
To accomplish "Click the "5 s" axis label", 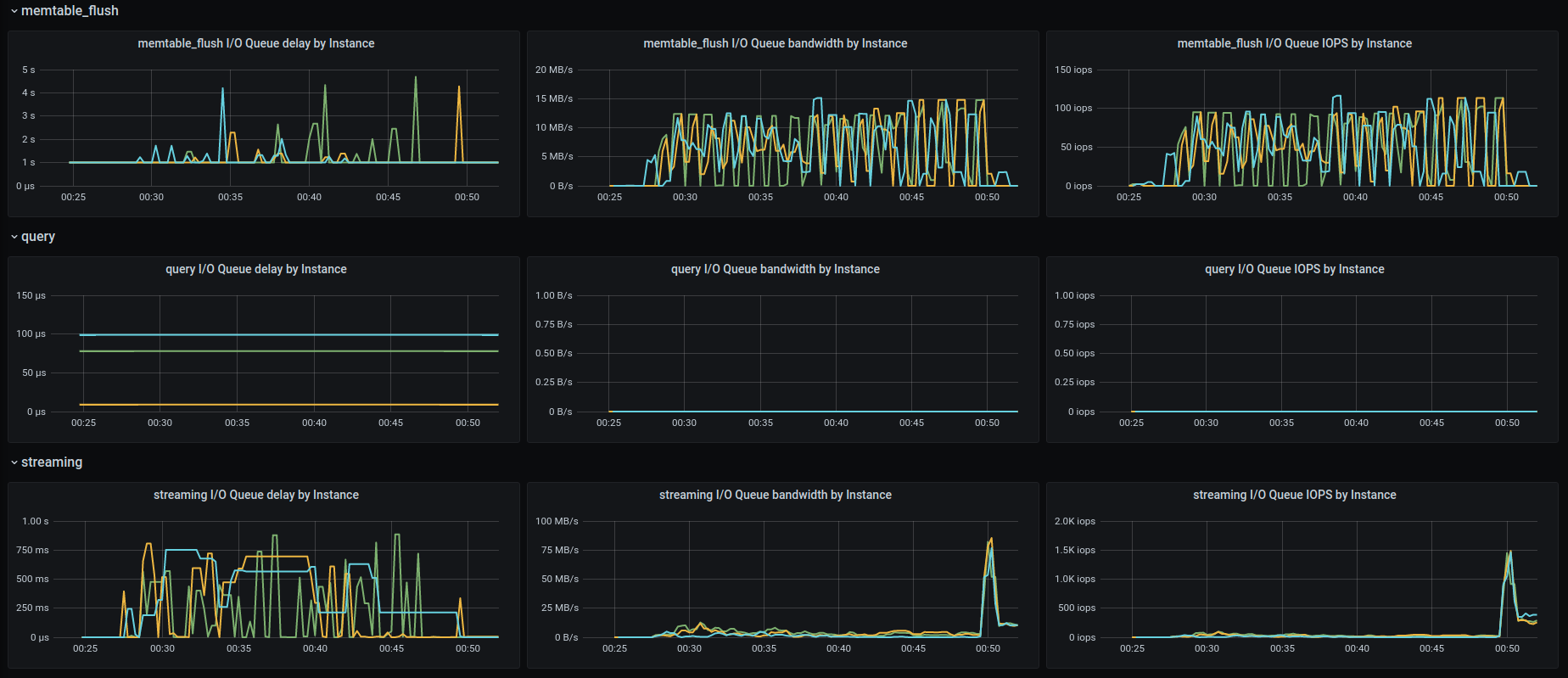I will point(29,70).
